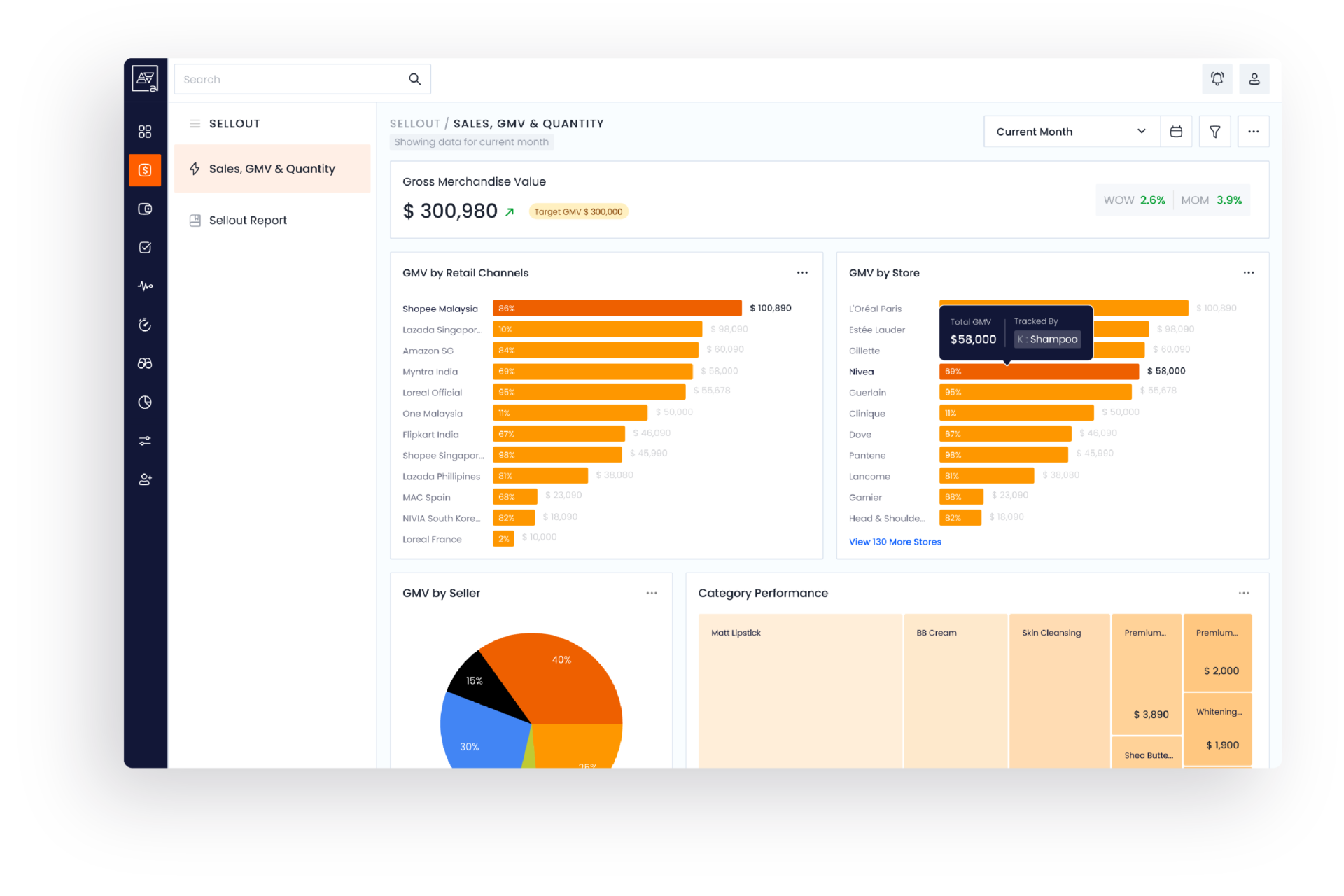Open the notification bell
This screenshot has width=1344, height=896.
coord(1217,79)
